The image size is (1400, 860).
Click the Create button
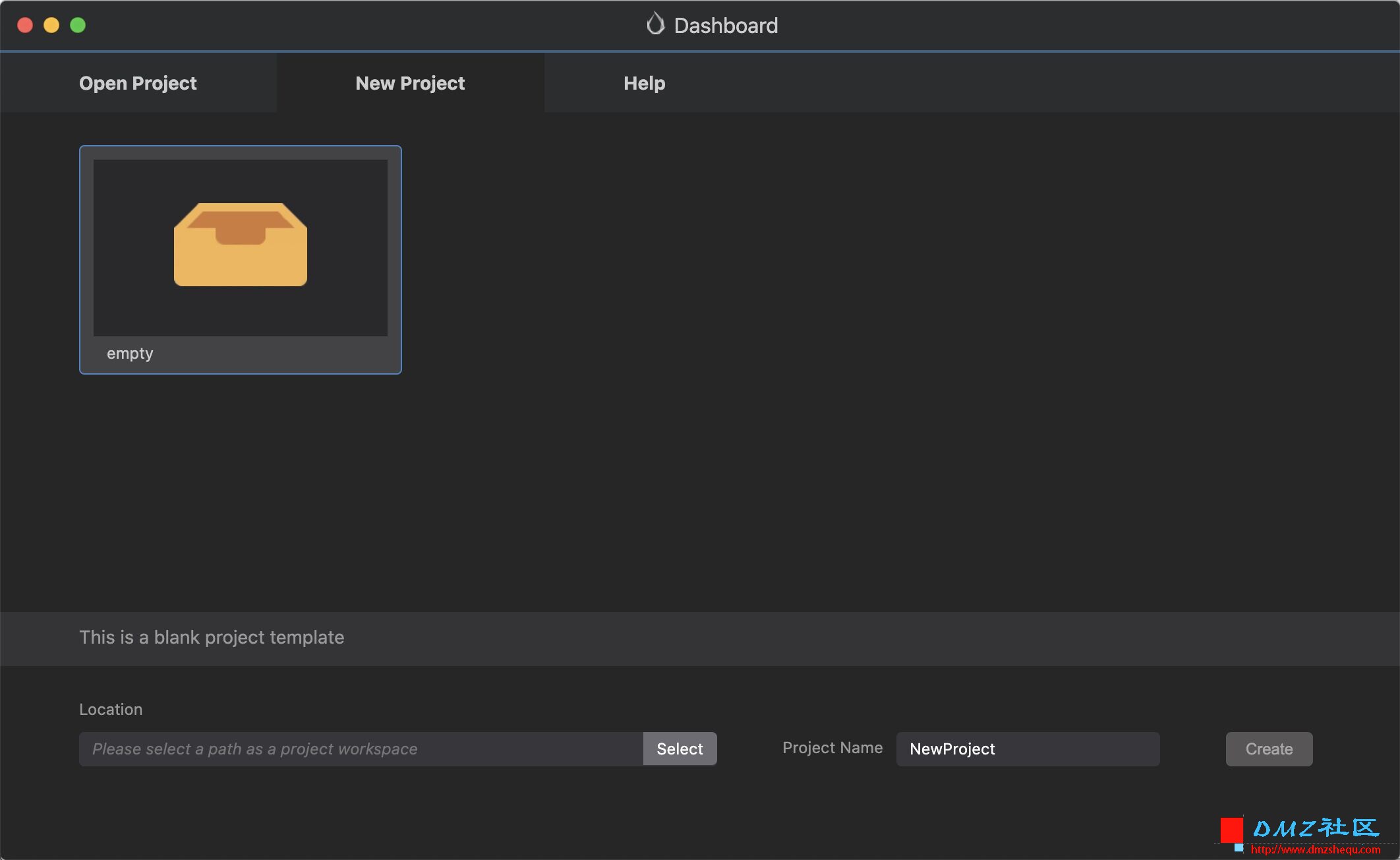[x=1269, y=749]
